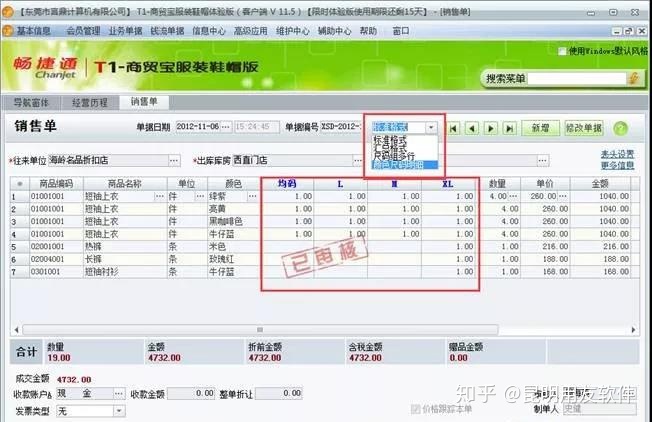This screenshot has width=652, height=422.
Task: Click the 修改单据 button
Action: [x=583, y=128]
